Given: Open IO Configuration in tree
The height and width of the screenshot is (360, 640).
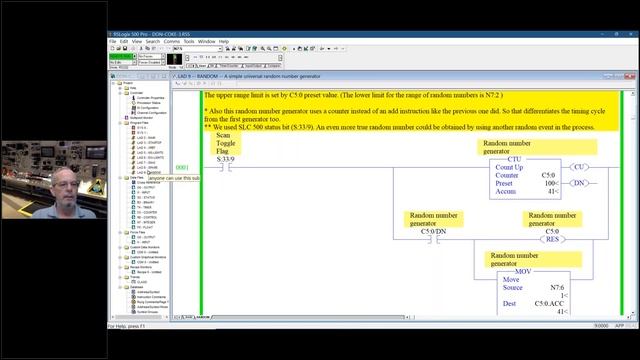Looking at the screenshot, I should pyautogui.click(x=147, y=108).
